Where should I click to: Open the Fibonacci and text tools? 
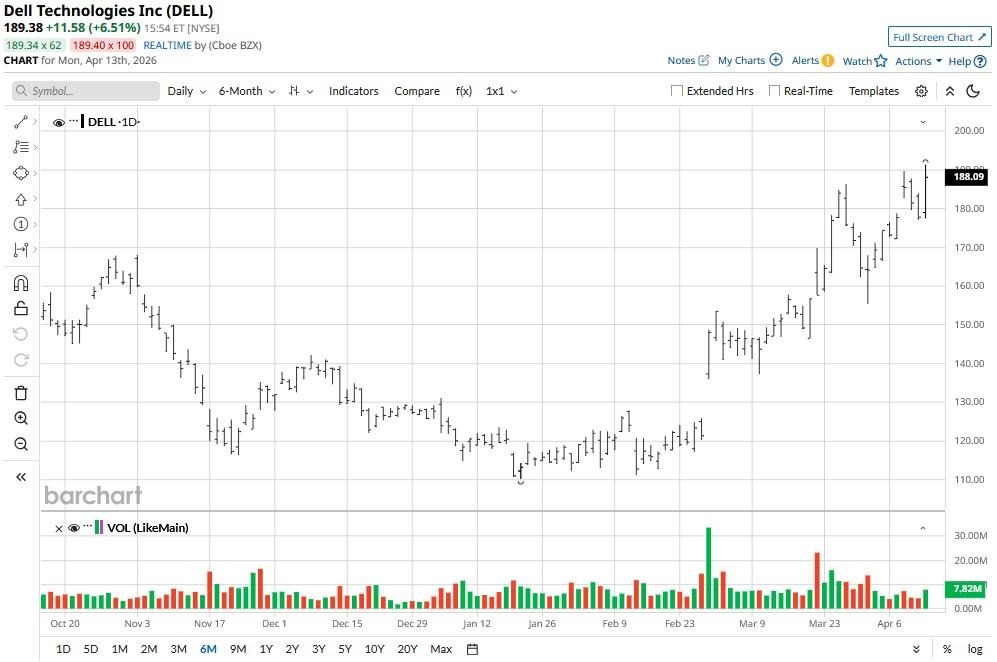(21, 147)
